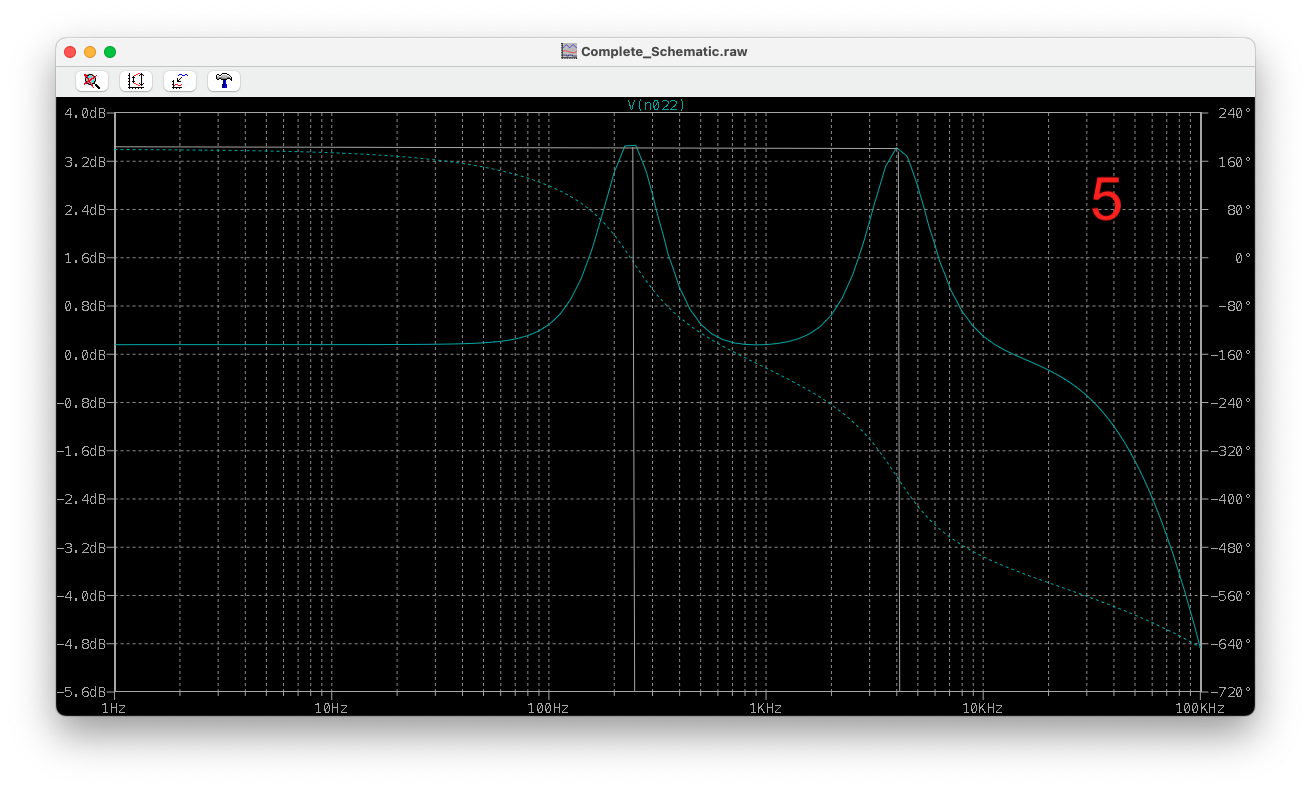This screenshot has height=790, width=1311.
Task: Grab the vertical cursor line near 4KHz
Action: tap(898, 420)
